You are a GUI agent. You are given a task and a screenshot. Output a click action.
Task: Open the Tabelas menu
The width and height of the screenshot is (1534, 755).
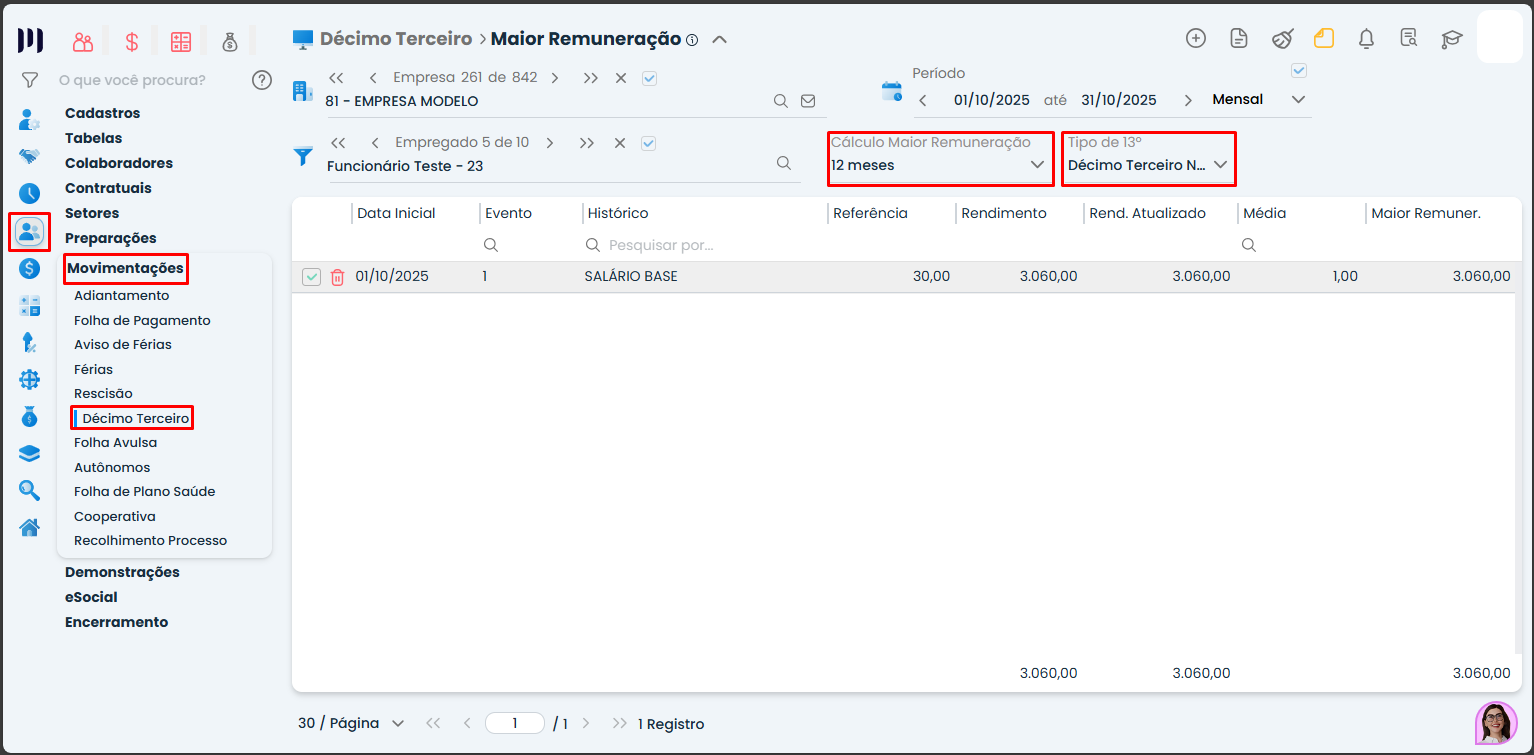94,138
